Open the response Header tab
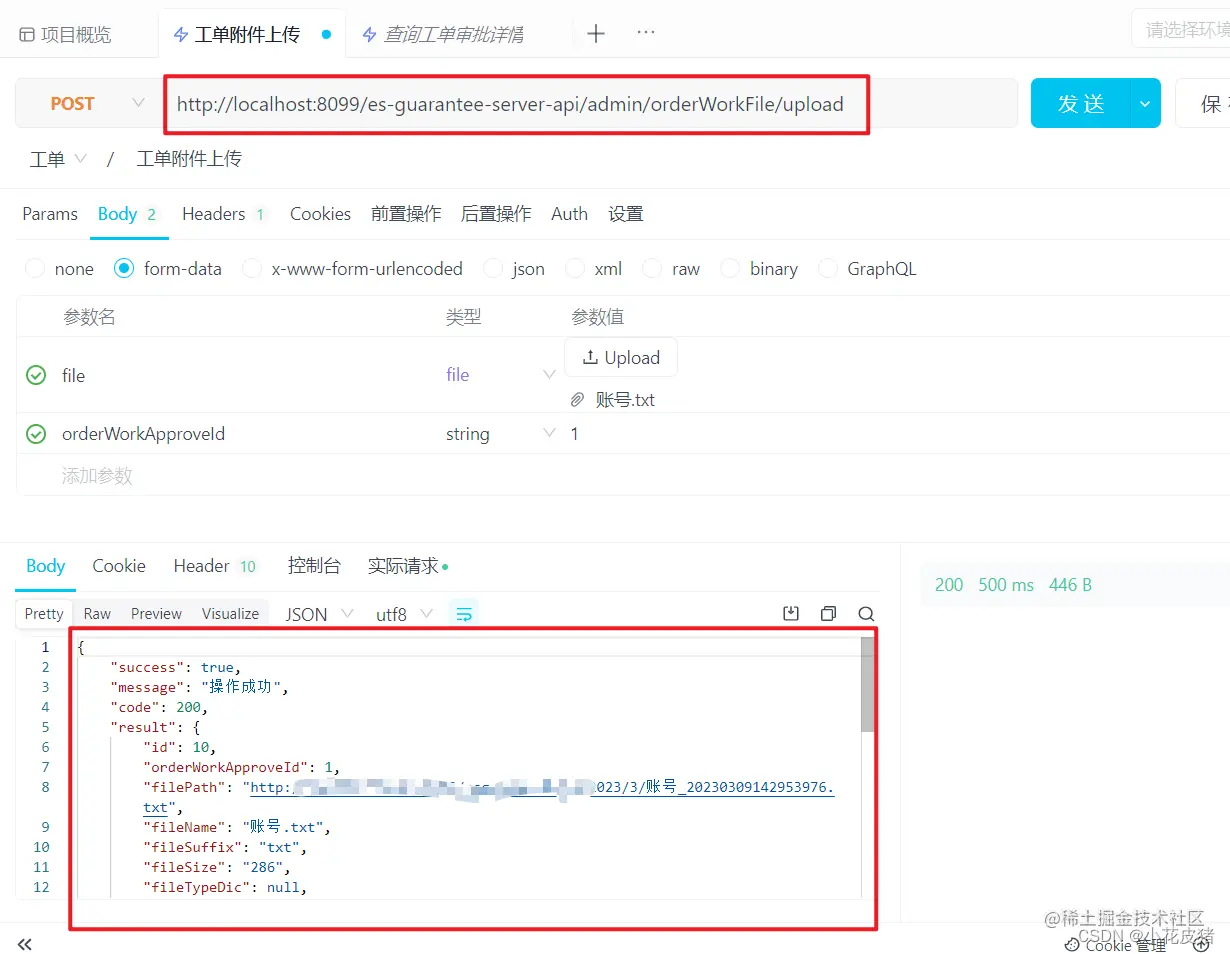Image resolution: width=1230 pixels, height=954 pixels. pos(215,566)
